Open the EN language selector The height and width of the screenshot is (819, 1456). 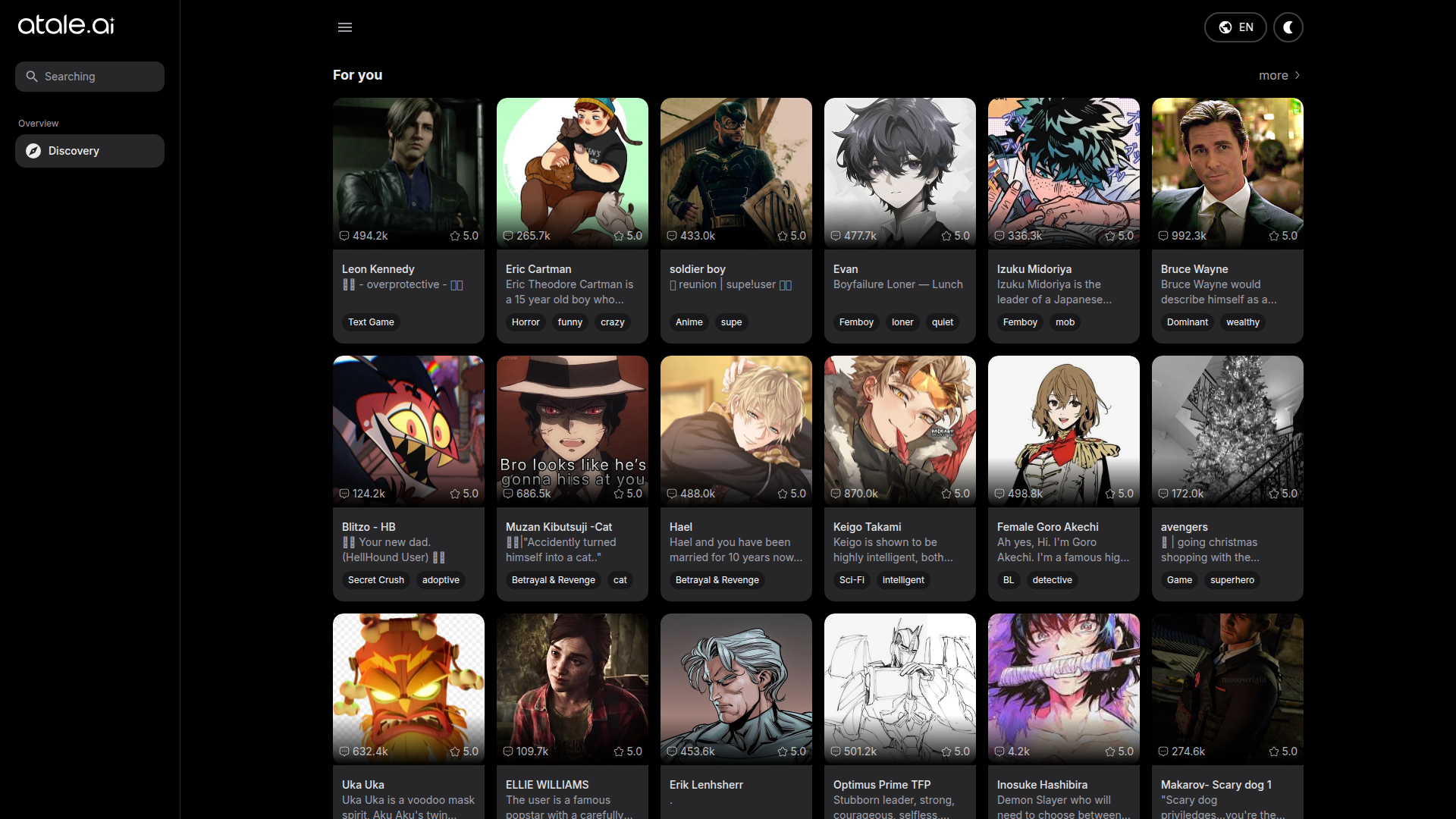click(1235, 27)
